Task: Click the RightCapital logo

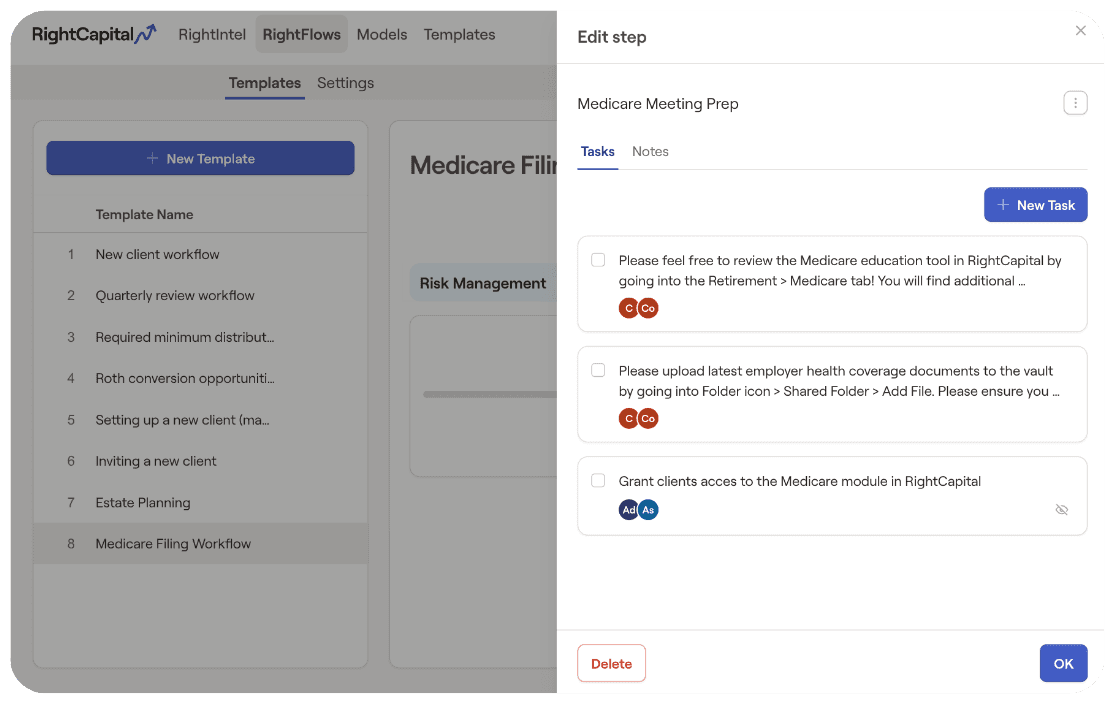Action: (x=94, y=34)
